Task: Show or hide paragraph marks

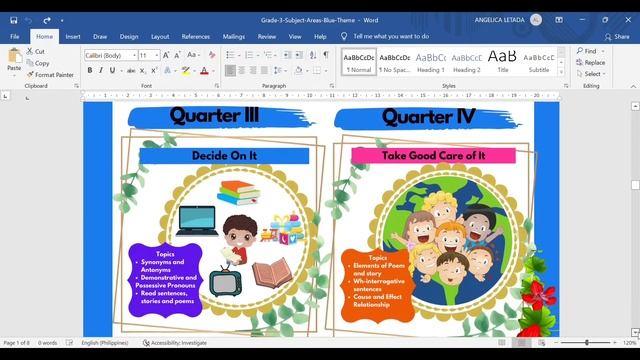Action: [326, 55]
